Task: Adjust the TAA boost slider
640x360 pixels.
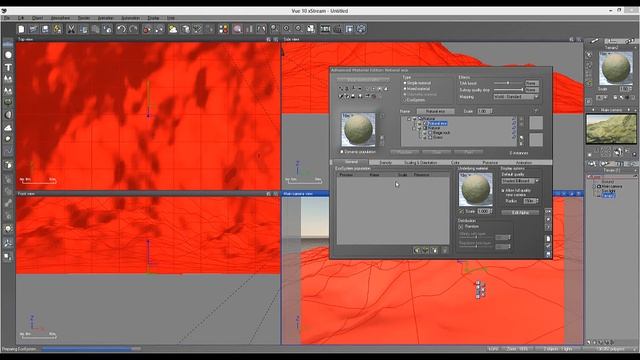Action: click(508, 83)
